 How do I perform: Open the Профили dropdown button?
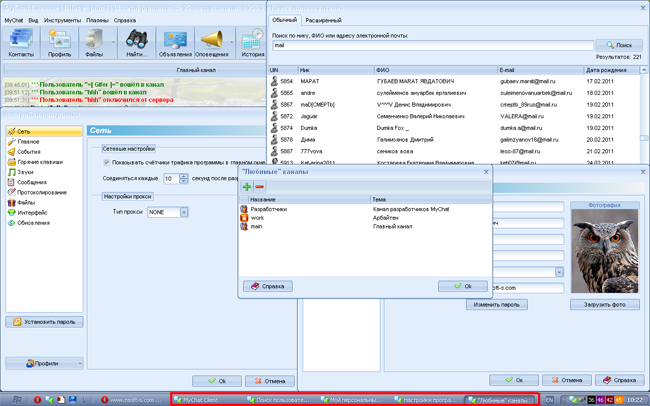click(x=45, y=364)
